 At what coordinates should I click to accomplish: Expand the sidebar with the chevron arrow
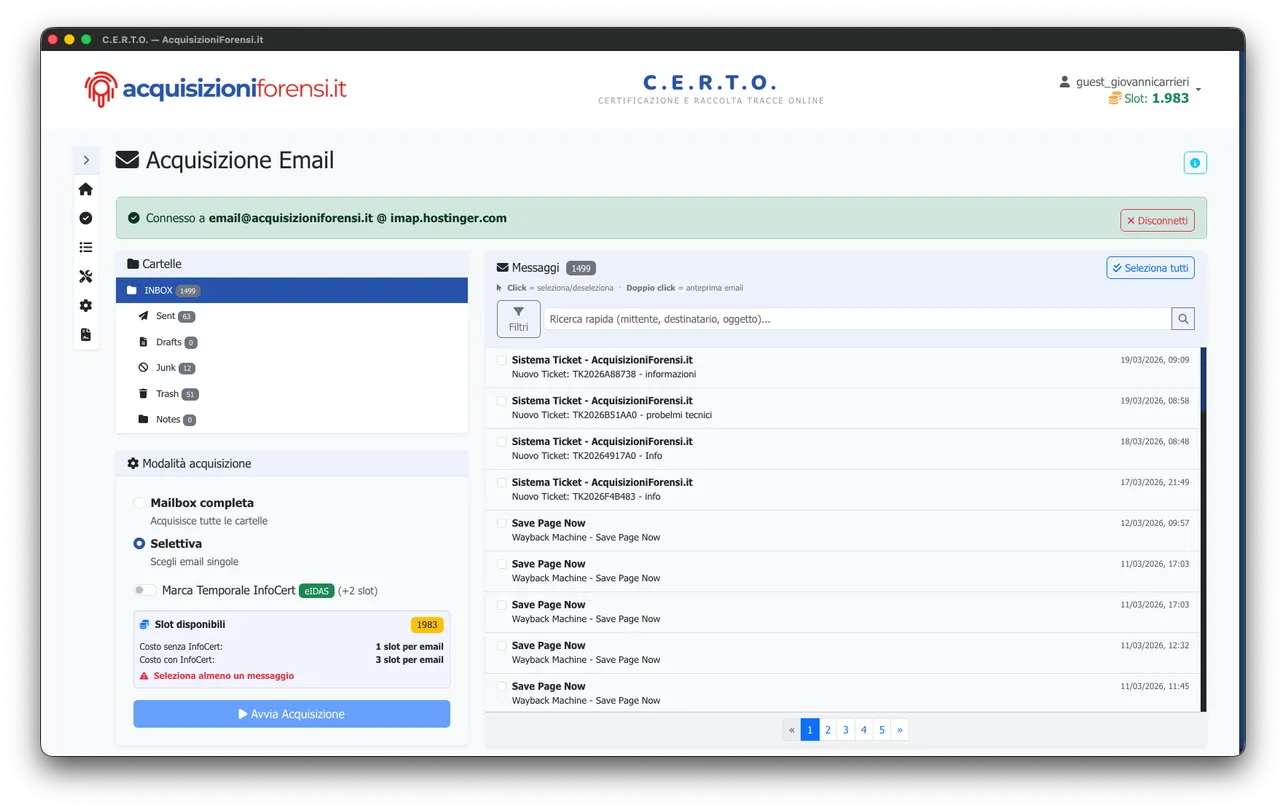pos(86,159)
